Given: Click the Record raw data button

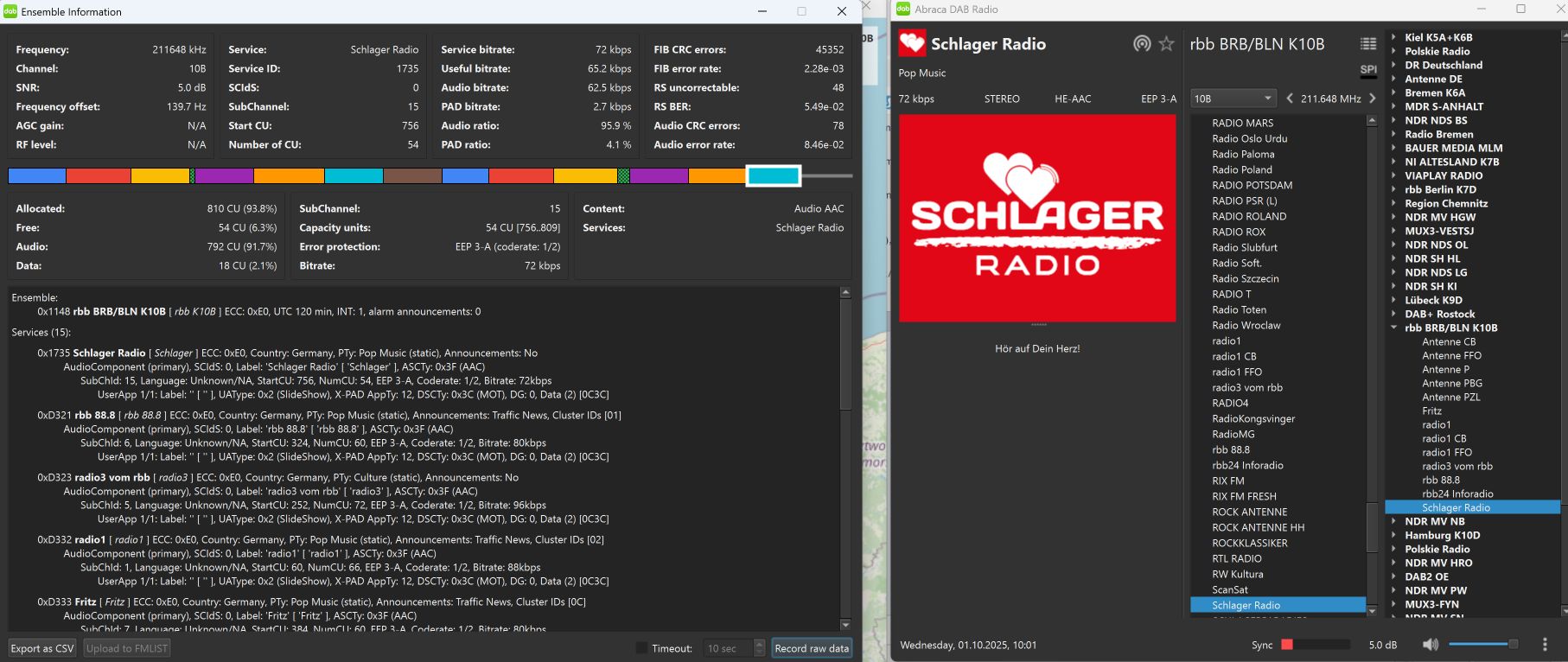Looking at the screenshot, I should pyautogui.click(x=811, y=648).
